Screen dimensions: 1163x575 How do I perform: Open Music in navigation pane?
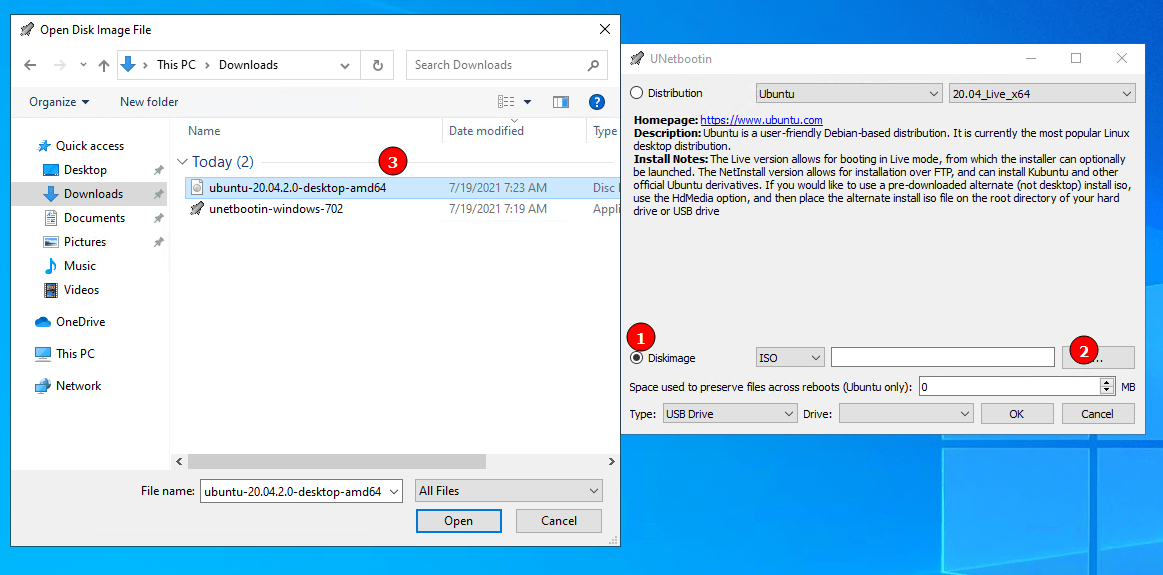pyautogui.click(x=79, y=266)
